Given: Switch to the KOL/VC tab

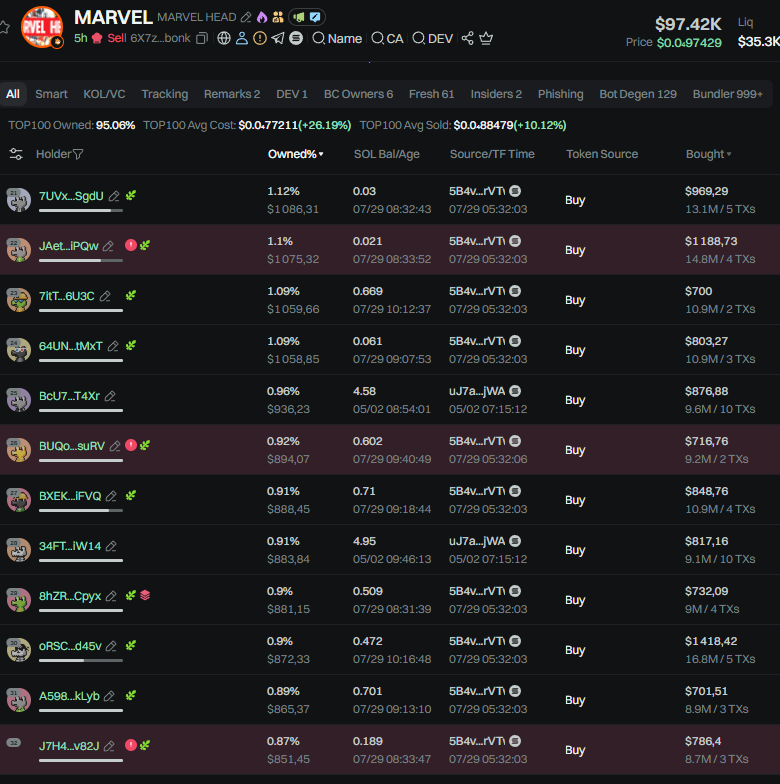Looking at the screenshot, I should coord(104,94).
